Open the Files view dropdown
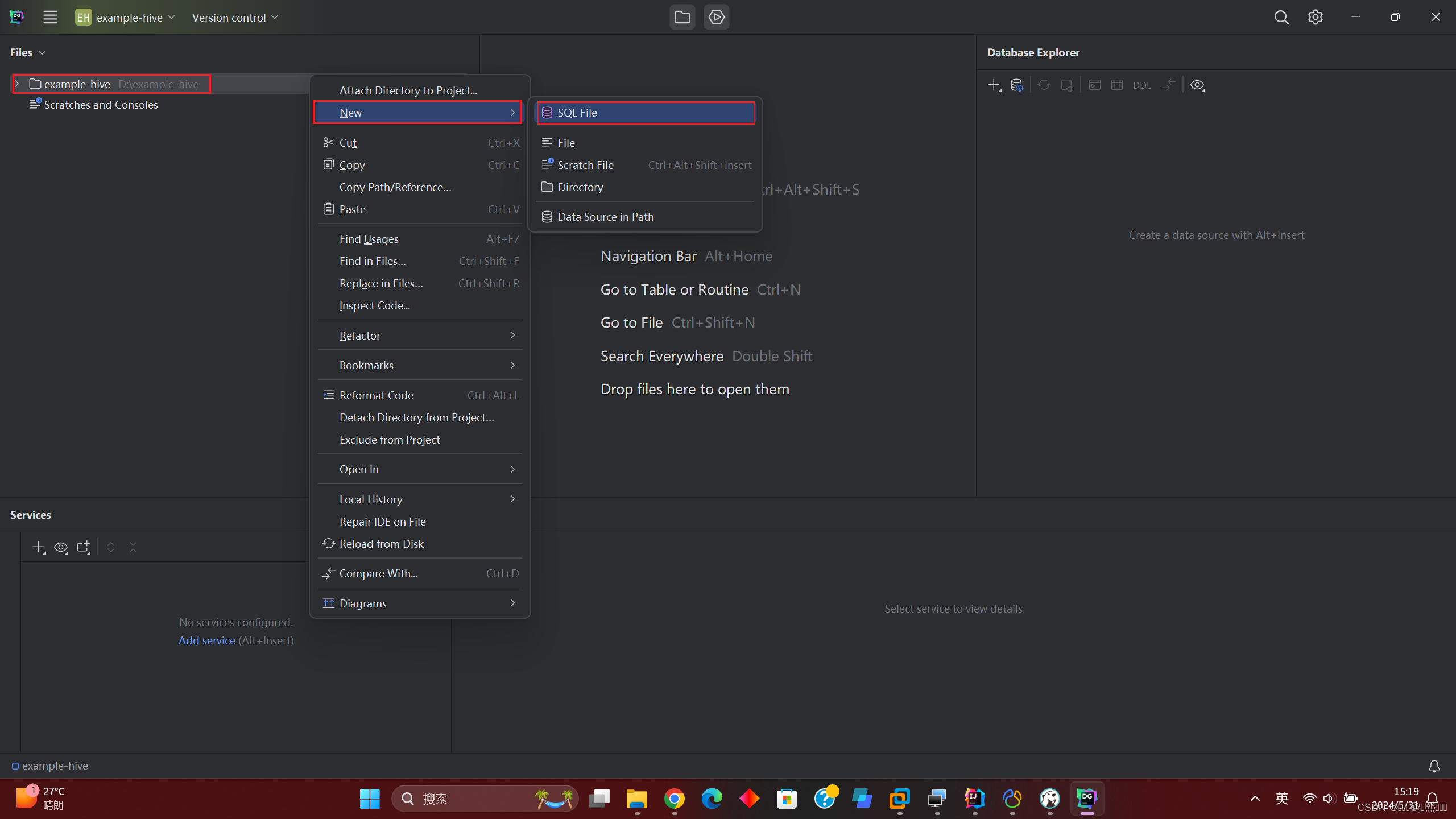Screen dimensions: 1456x819 [27, 52]
